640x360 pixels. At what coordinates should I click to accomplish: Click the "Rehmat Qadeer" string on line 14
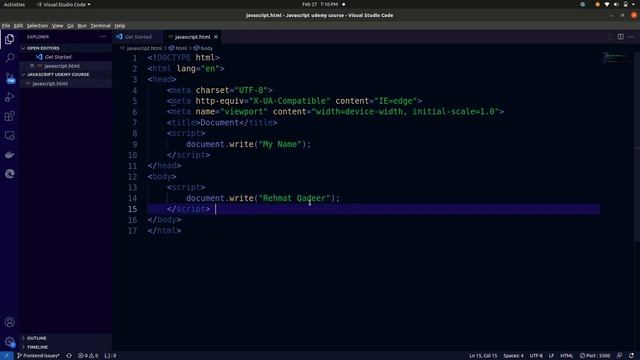tap(294, 198)
